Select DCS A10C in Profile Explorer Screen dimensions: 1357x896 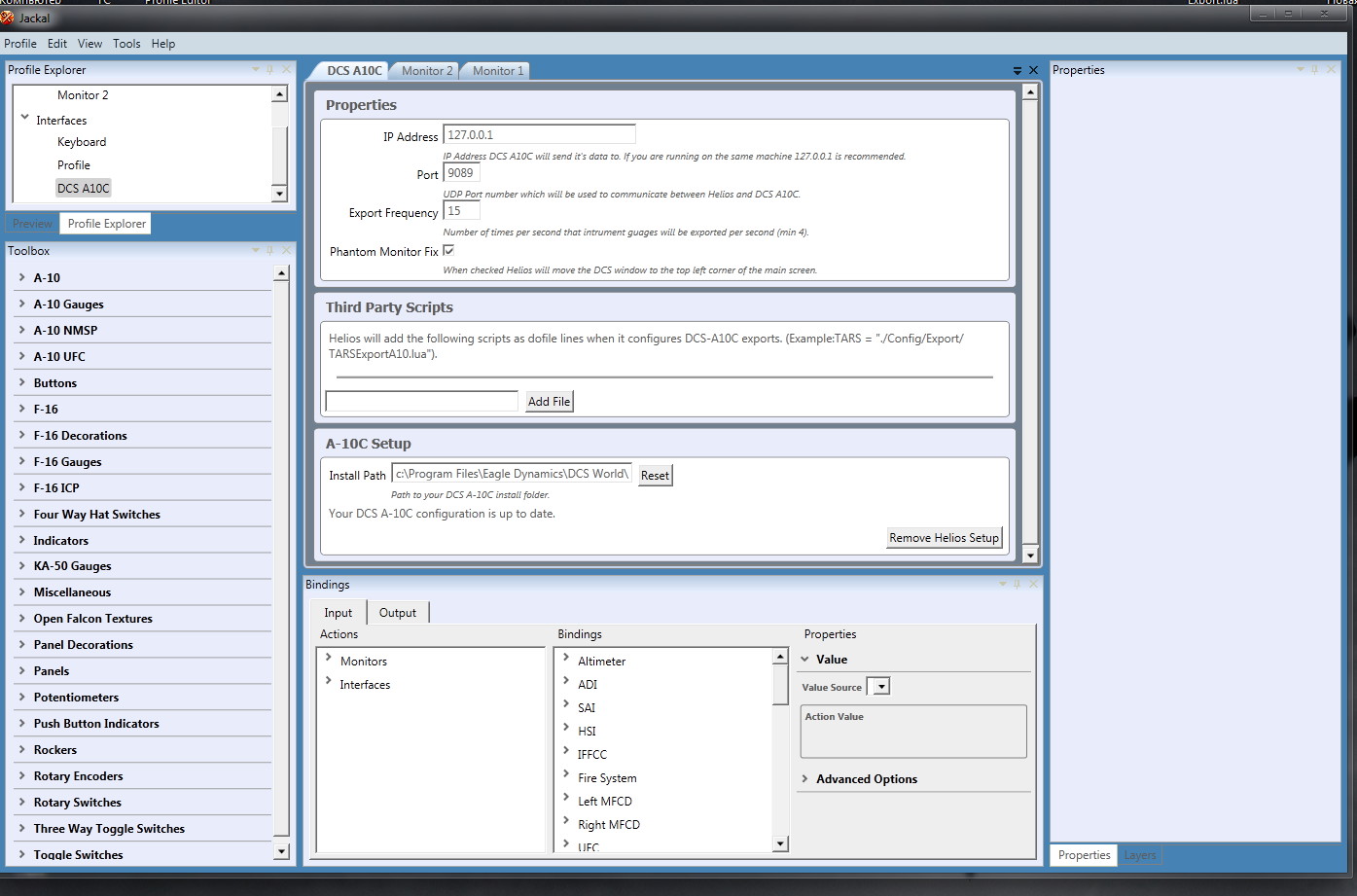coord(84,188)
